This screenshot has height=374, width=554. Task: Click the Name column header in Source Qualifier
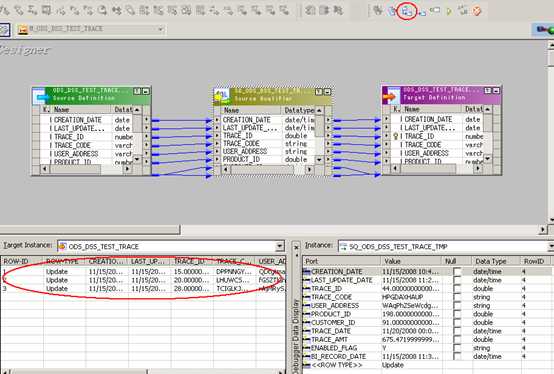(x=251, y=110)
